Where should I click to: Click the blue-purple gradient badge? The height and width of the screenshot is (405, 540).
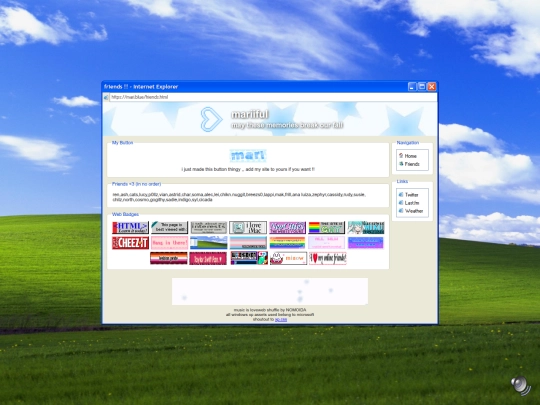click(x=366, y=243)
